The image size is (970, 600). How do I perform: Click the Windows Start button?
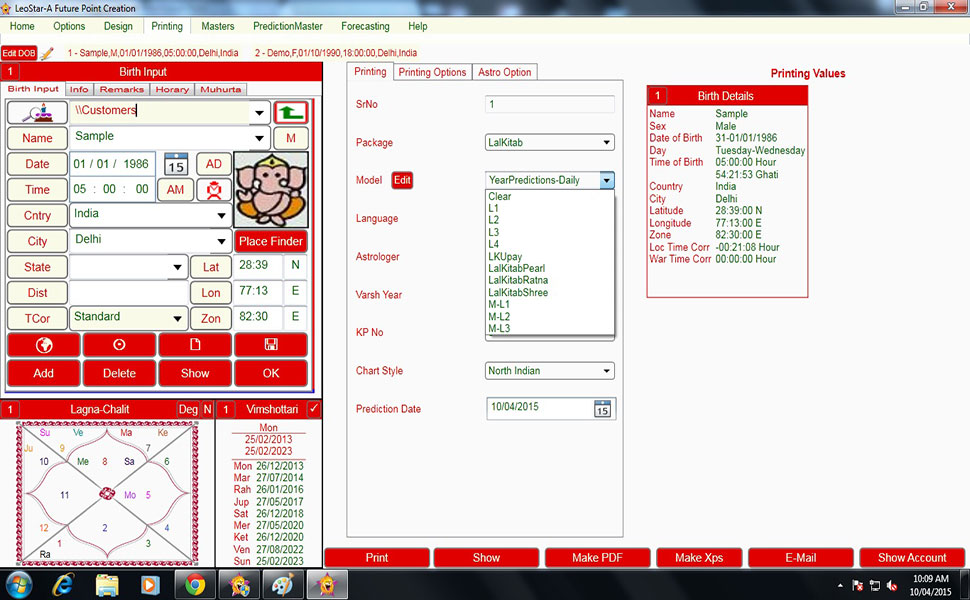click(19, 585)
